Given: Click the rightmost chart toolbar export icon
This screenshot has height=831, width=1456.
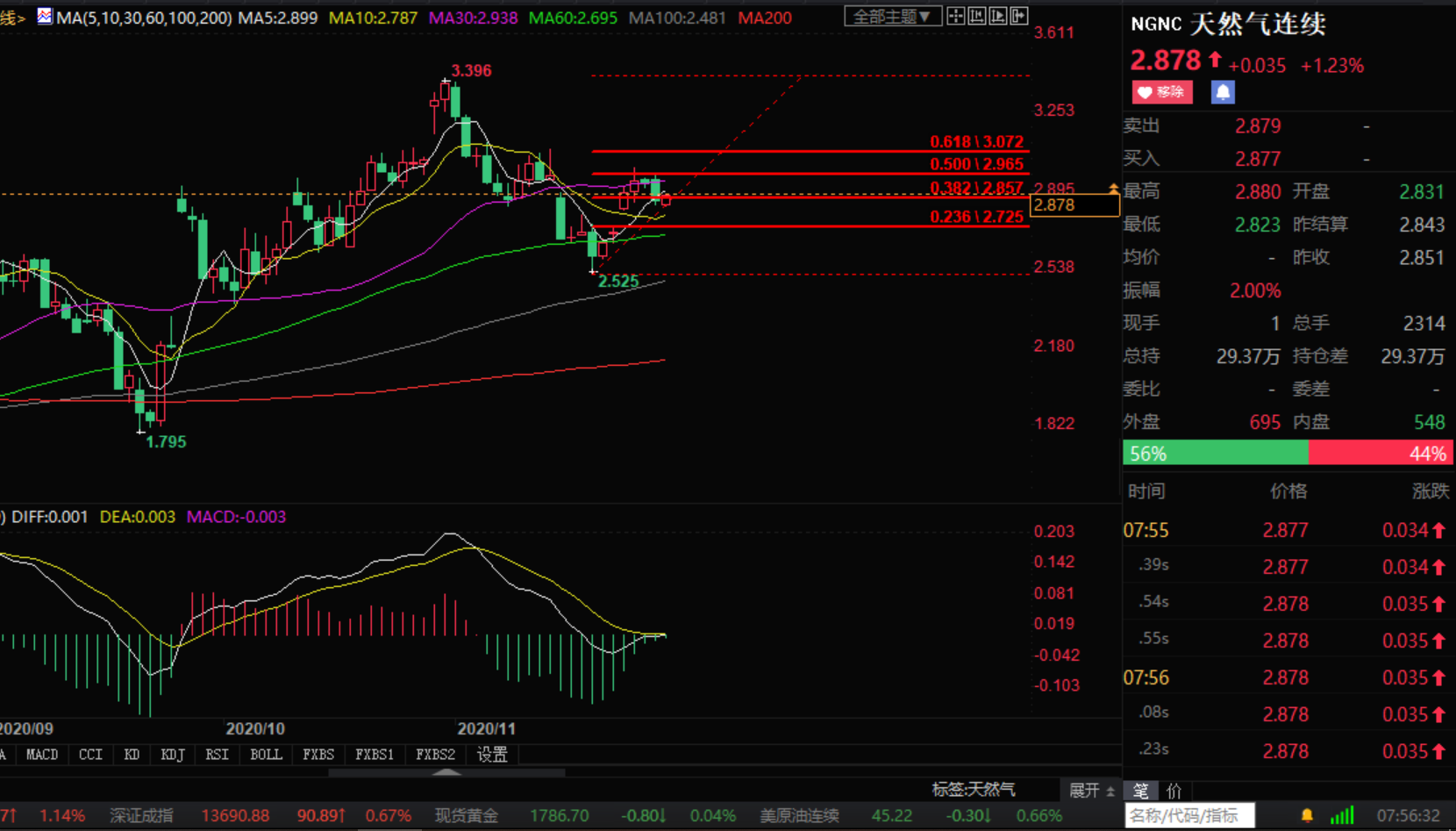Looking at the screenshot, I should pos(1019,17).
